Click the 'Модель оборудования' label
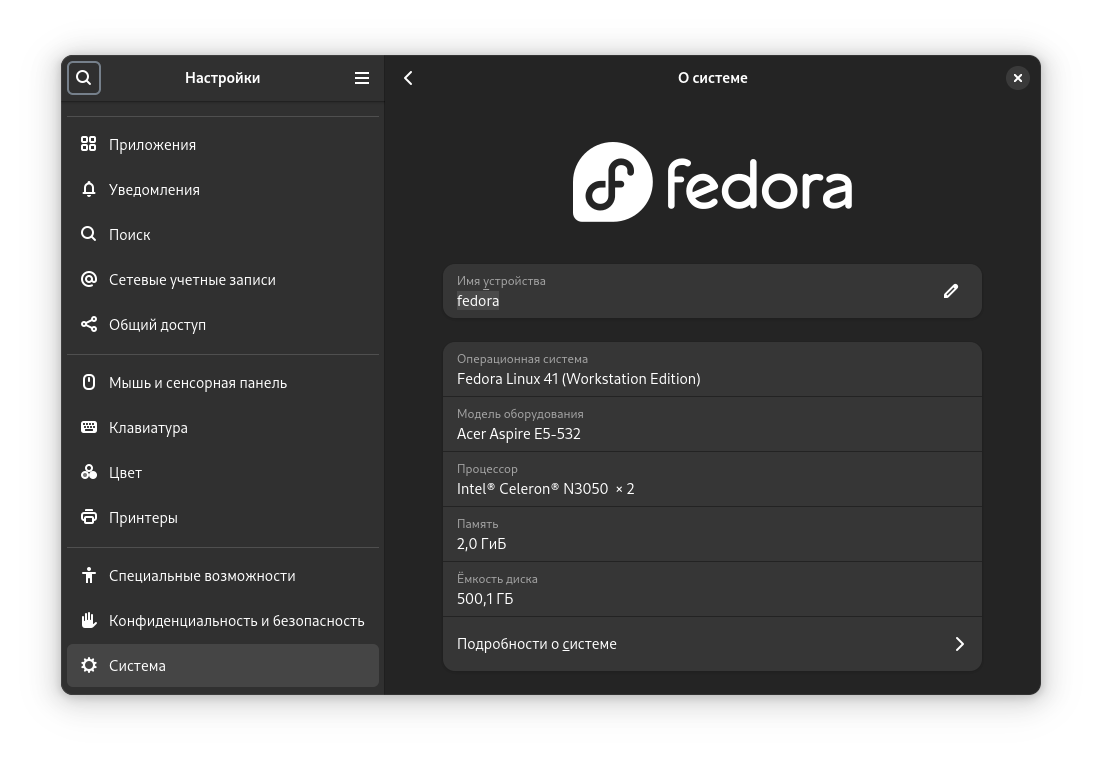The image size is (1102, 762). [x=520, y=414]
